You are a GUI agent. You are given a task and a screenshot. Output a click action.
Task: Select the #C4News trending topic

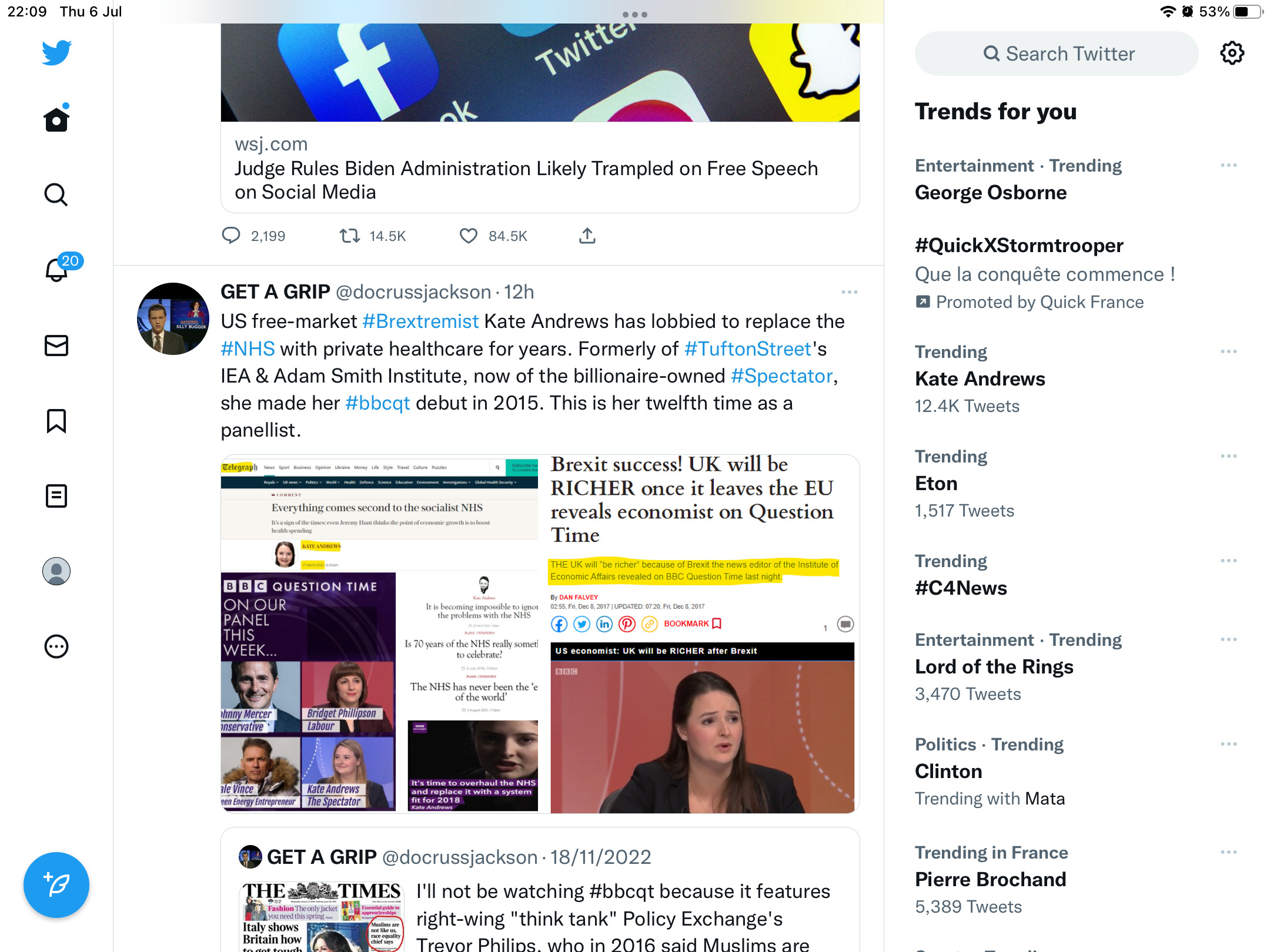point(961,588)
